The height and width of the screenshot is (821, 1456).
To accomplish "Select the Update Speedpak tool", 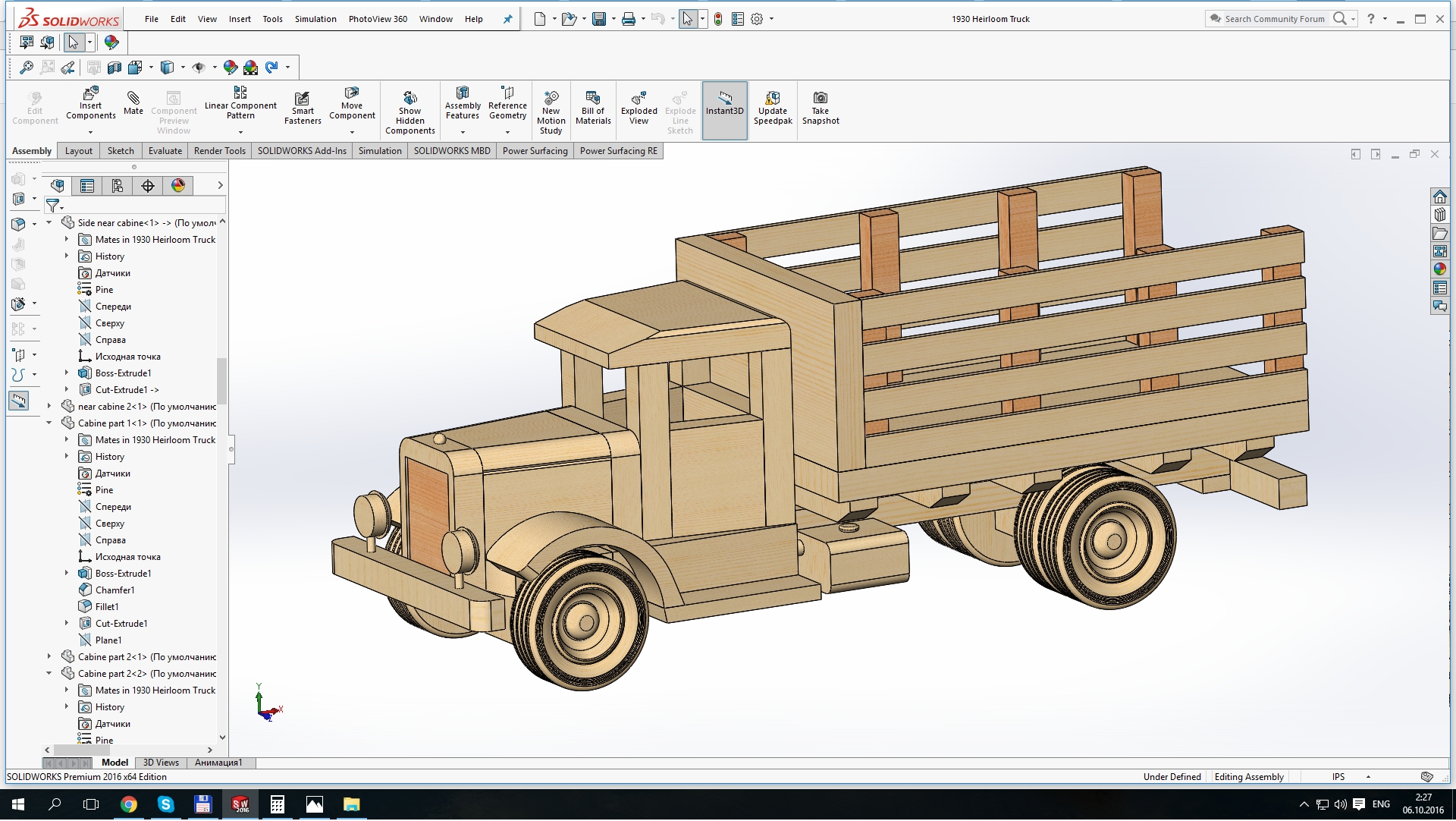I will [773, 99].
